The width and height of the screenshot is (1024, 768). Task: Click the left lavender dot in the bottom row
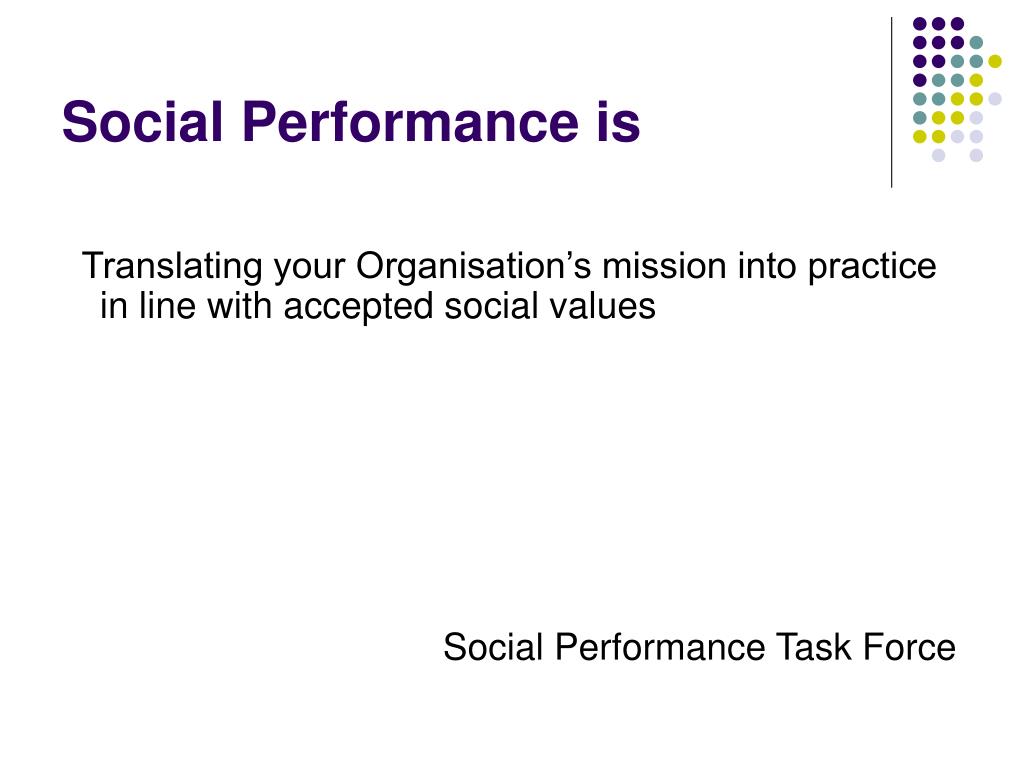(938, 155)
